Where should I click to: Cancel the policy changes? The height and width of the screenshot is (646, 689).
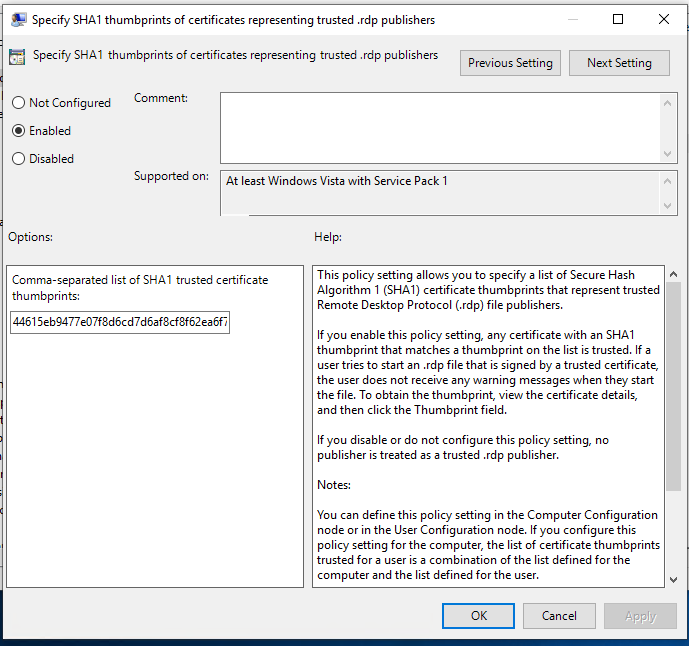pos(559,616)
